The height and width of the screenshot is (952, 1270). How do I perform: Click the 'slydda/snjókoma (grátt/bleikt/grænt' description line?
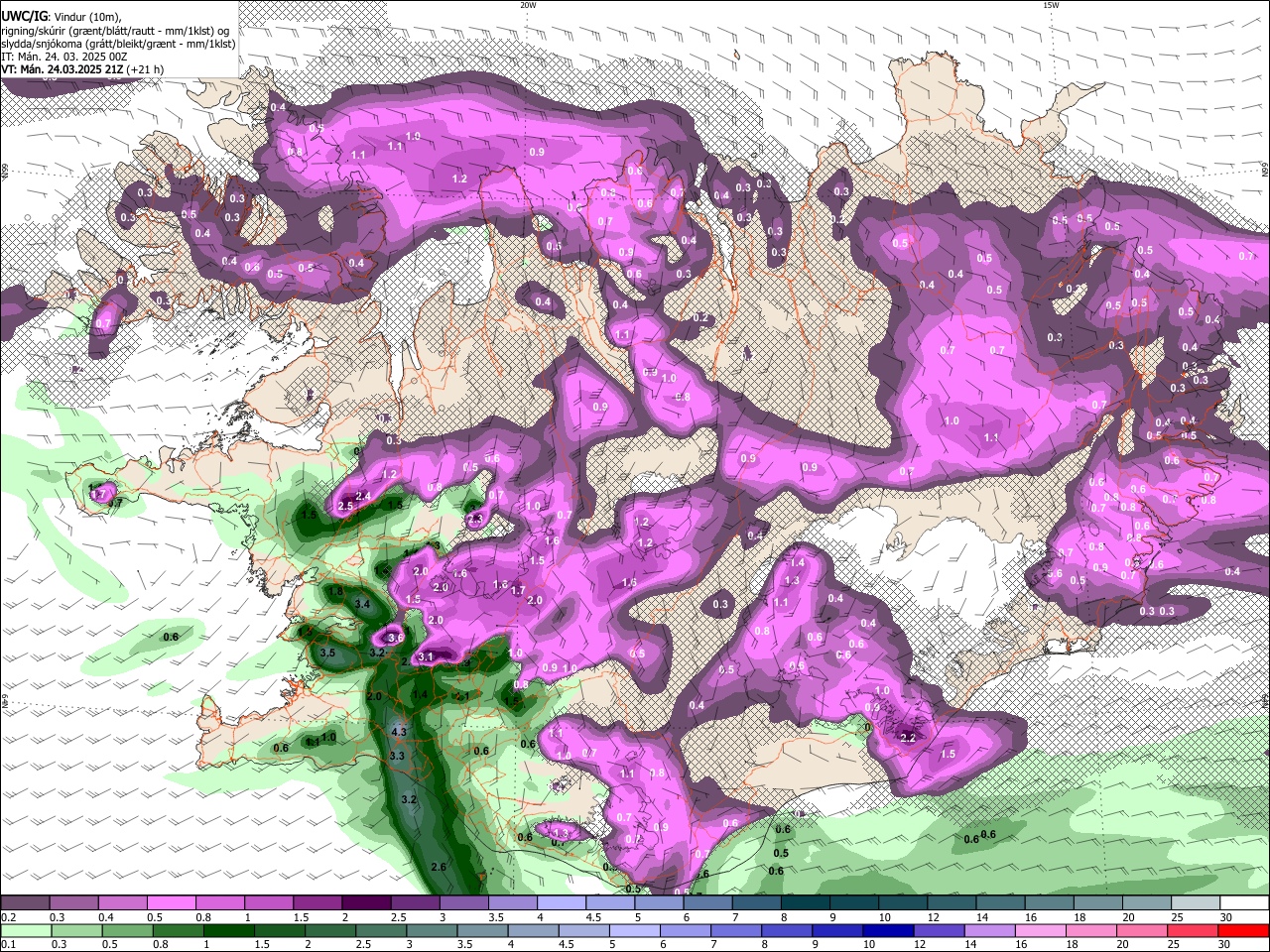click(x=118, y=44)
